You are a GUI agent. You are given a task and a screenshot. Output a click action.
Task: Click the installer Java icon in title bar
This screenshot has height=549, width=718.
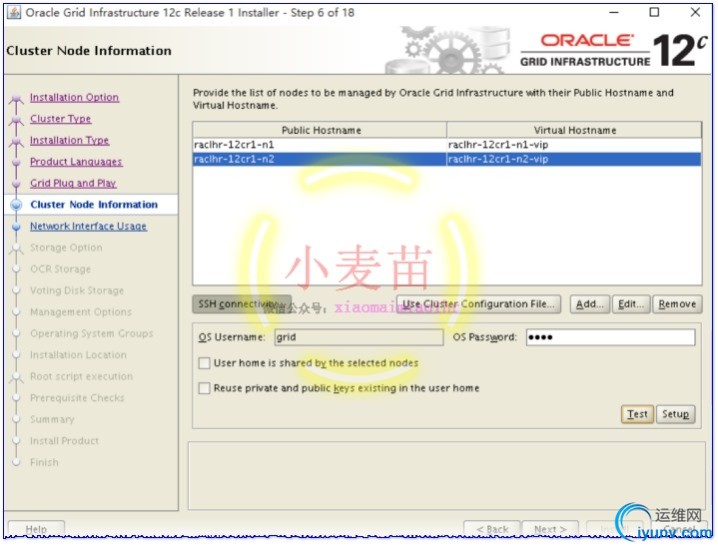tap(14, 12)
